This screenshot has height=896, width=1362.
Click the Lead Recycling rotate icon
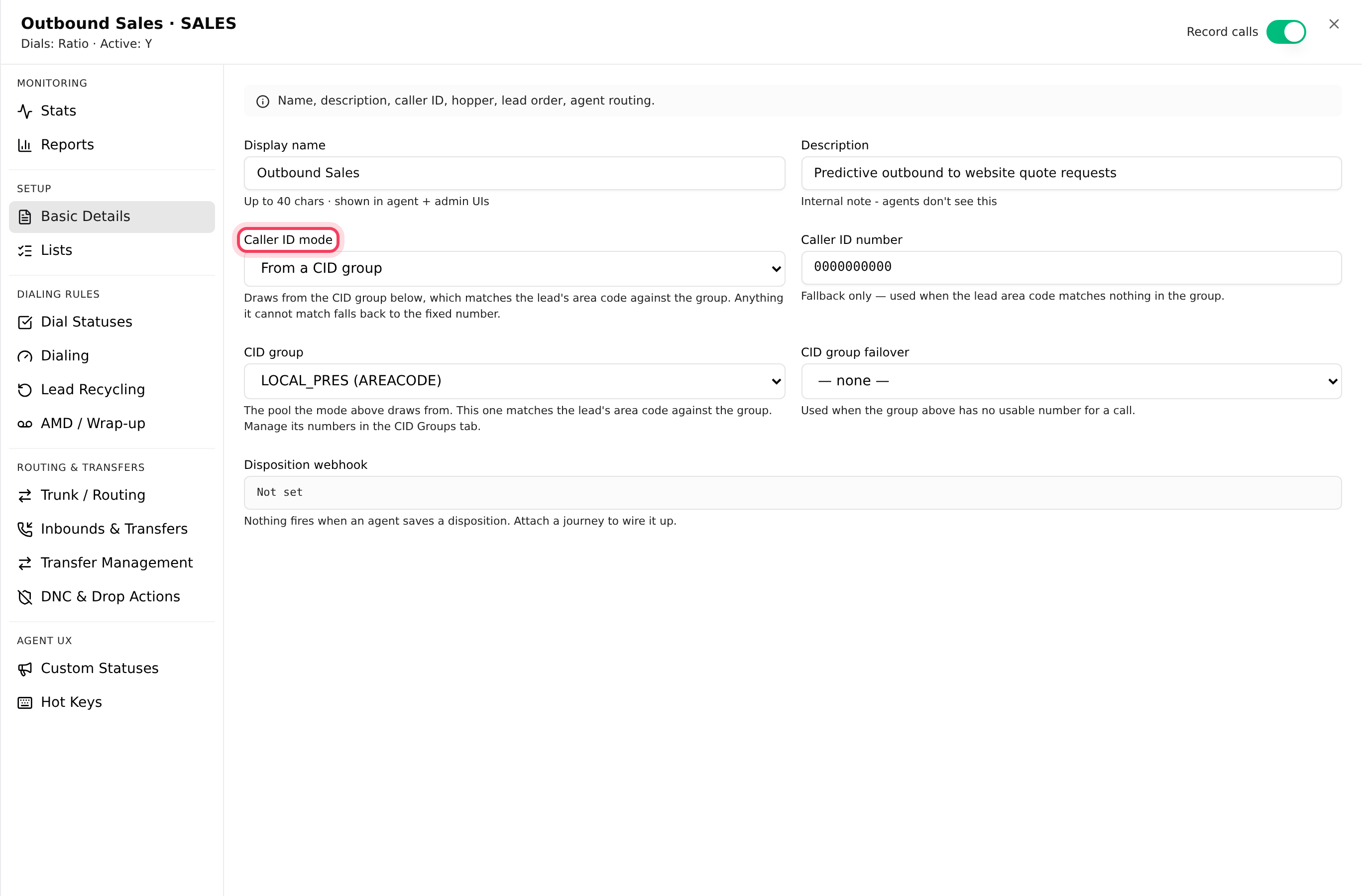[24, 390]
